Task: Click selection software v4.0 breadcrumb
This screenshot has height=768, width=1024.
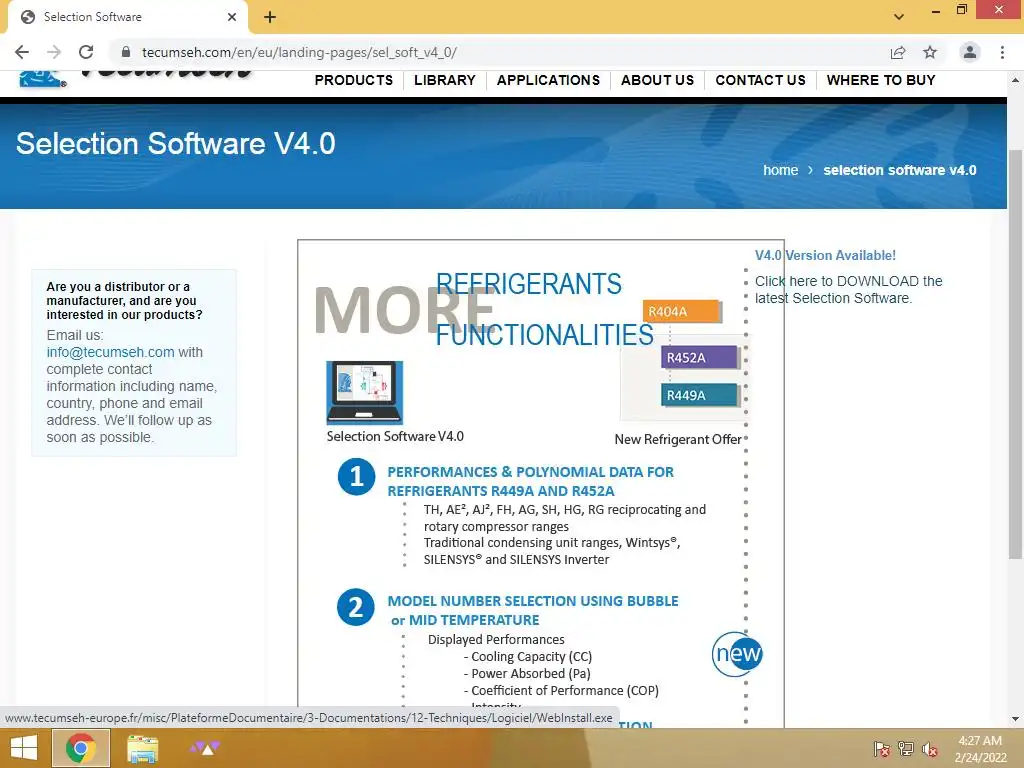Action: click(x=900, y=170)
